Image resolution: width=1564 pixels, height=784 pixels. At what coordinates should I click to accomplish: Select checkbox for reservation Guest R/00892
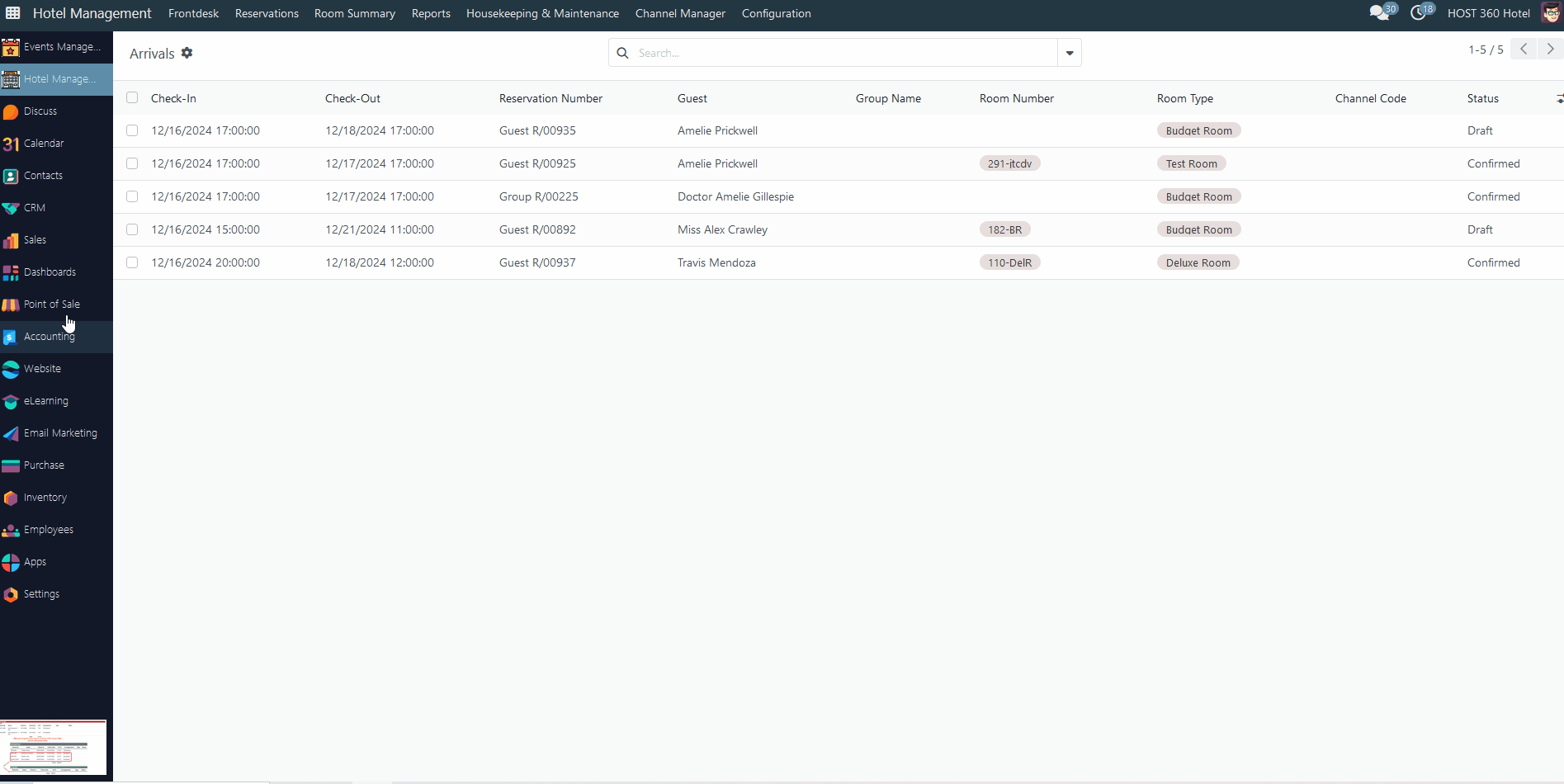coord(132,229)
